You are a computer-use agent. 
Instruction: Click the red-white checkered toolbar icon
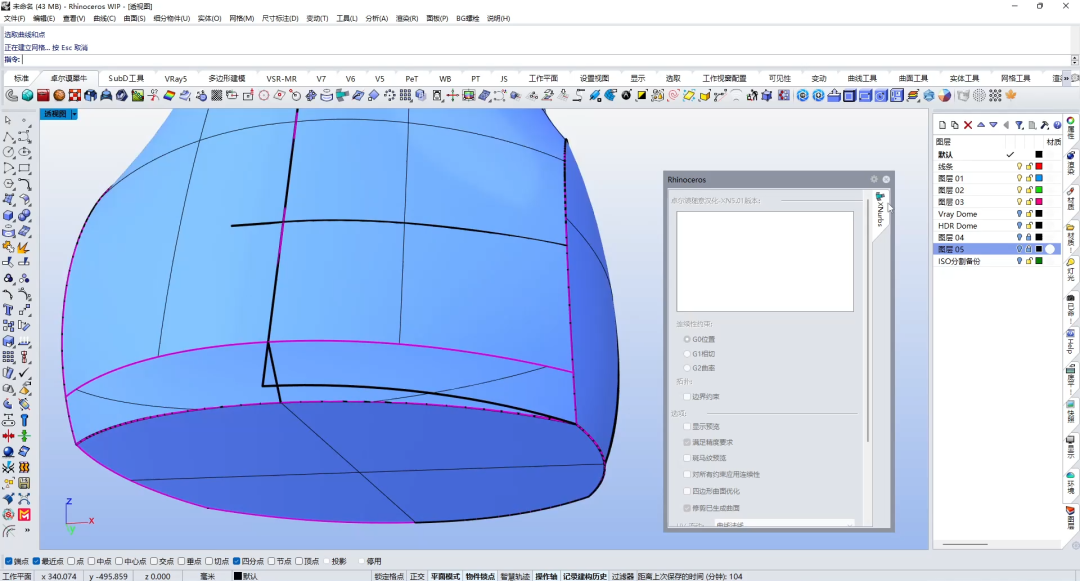pos(75,96)
